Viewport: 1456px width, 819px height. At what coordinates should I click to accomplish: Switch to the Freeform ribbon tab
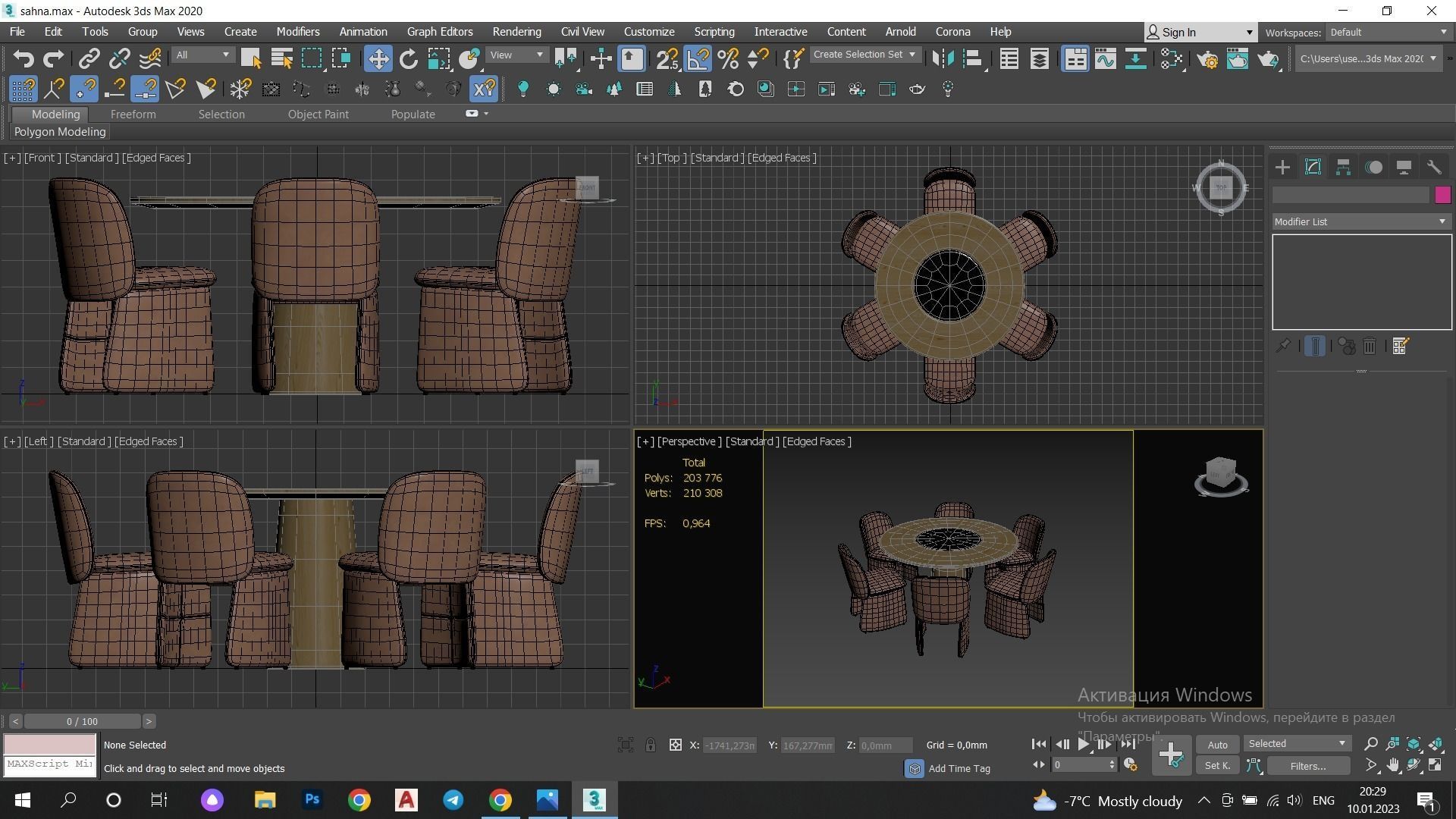(133, 115)
